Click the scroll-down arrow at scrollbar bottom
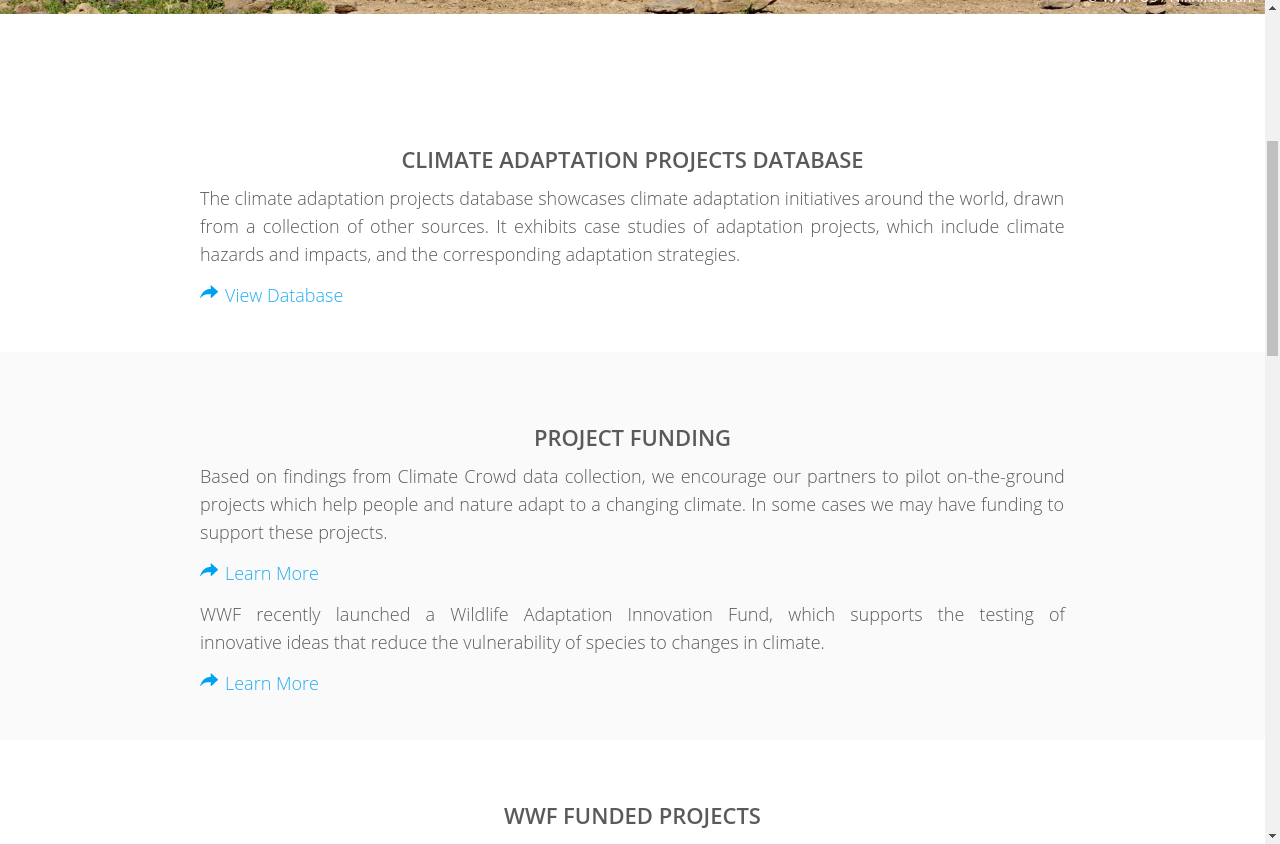1280x844 pixels. pos(1272,835)
